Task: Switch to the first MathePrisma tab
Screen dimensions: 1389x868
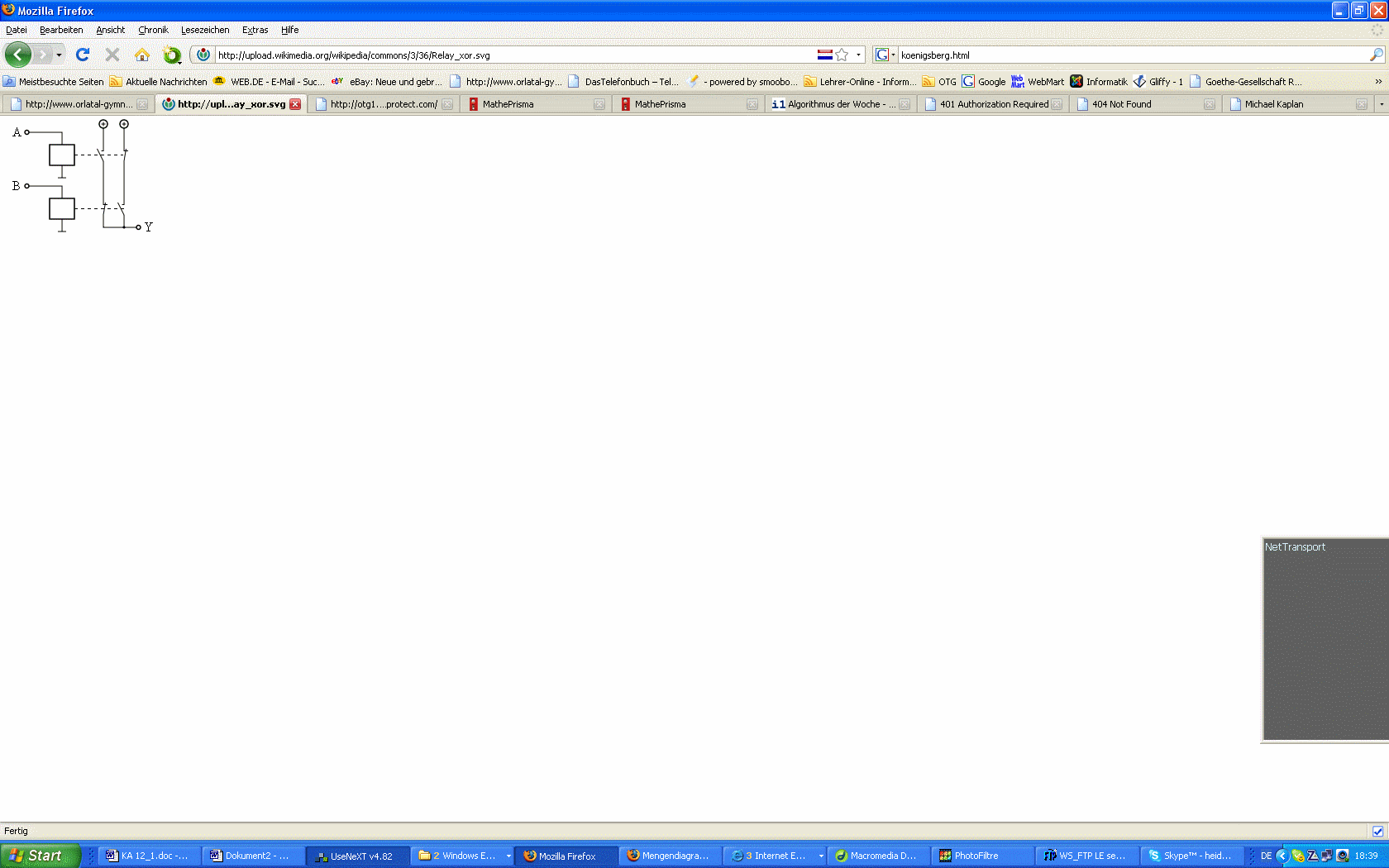Action: tap(536, 104)
